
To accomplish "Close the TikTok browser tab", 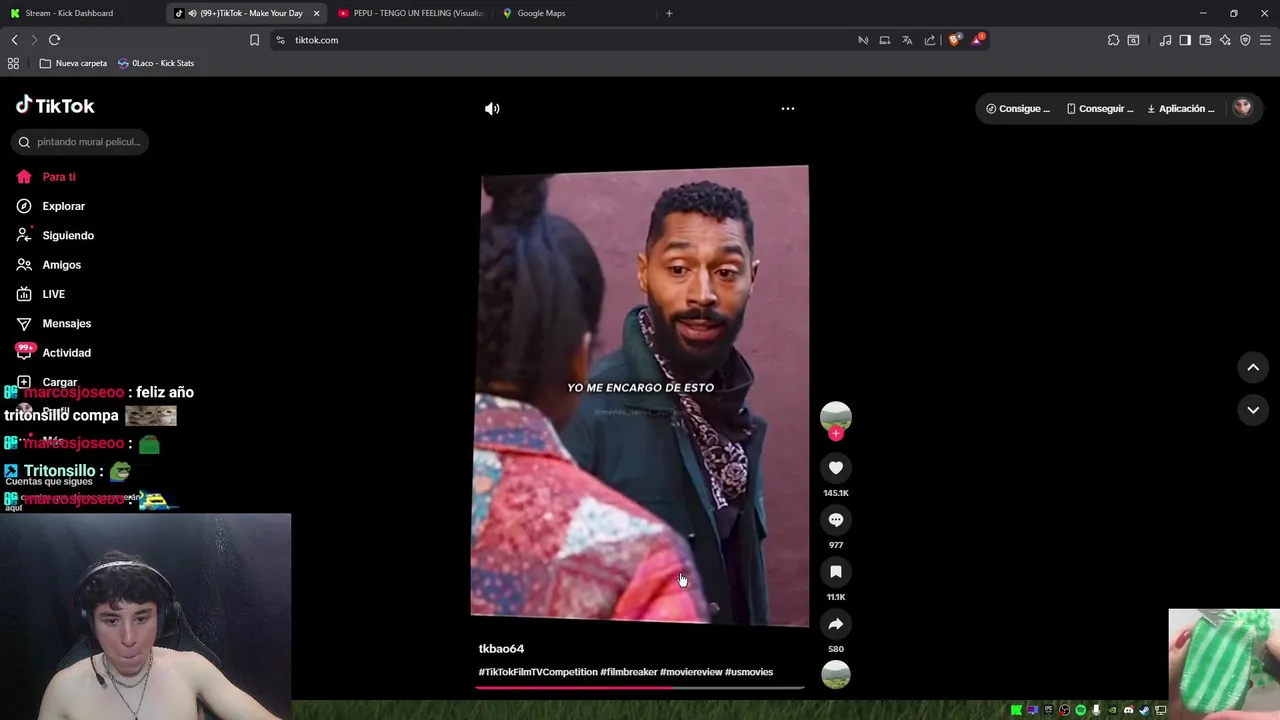I will pos(316,13).
